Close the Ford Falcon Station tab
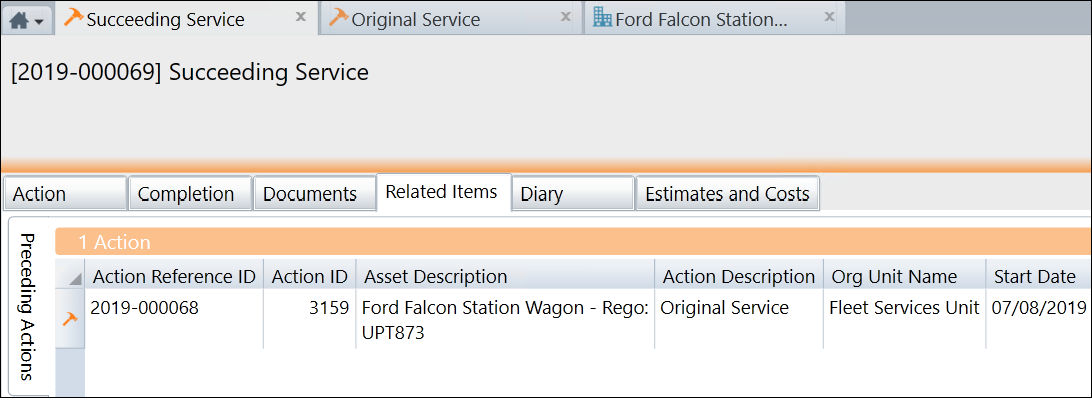Image resolution: width=1092 pixels, height=398 pixels. 828,17
